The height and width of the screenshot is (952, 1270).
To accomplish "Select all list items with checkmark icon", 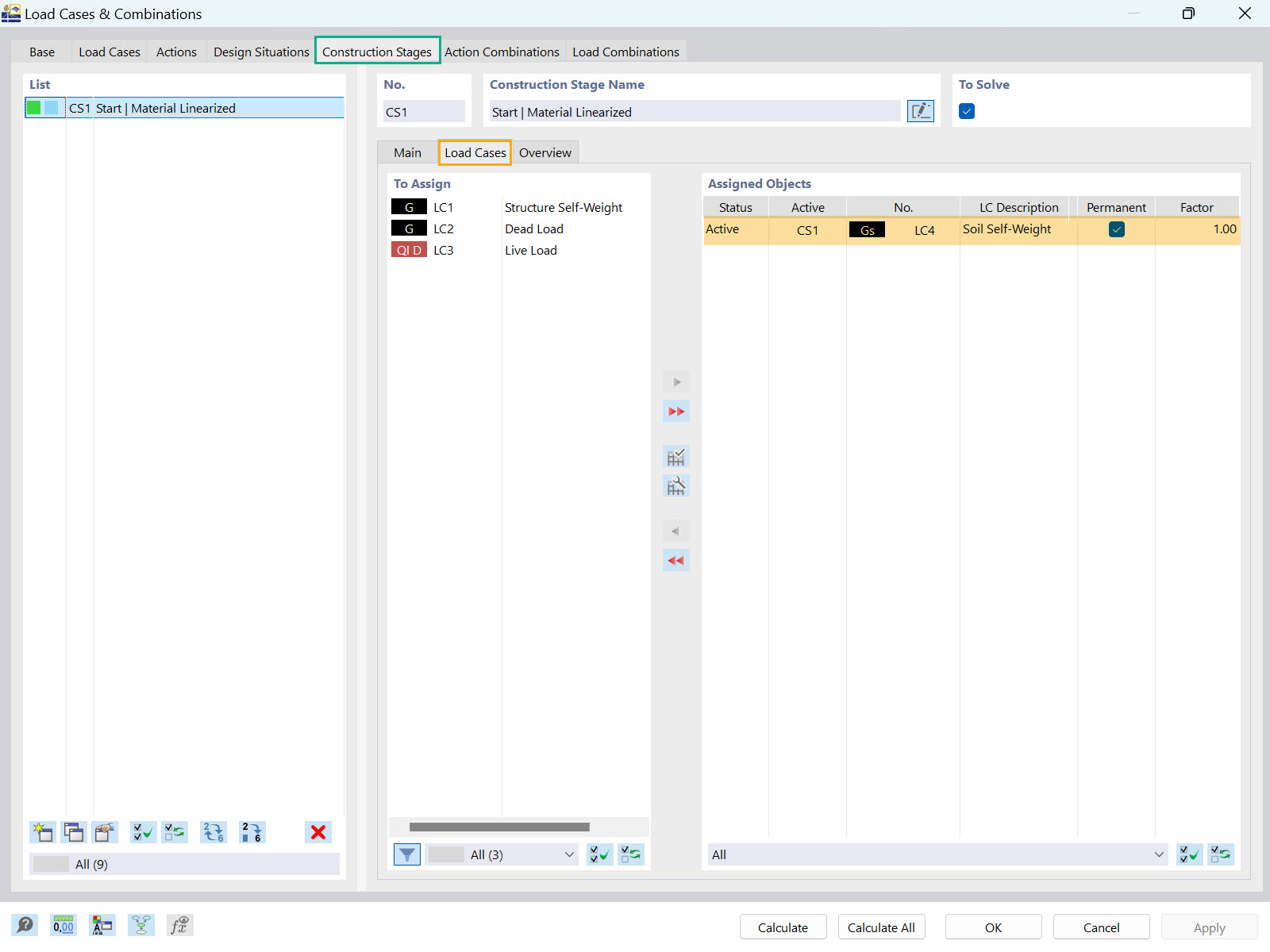I will tap(143, 832).
